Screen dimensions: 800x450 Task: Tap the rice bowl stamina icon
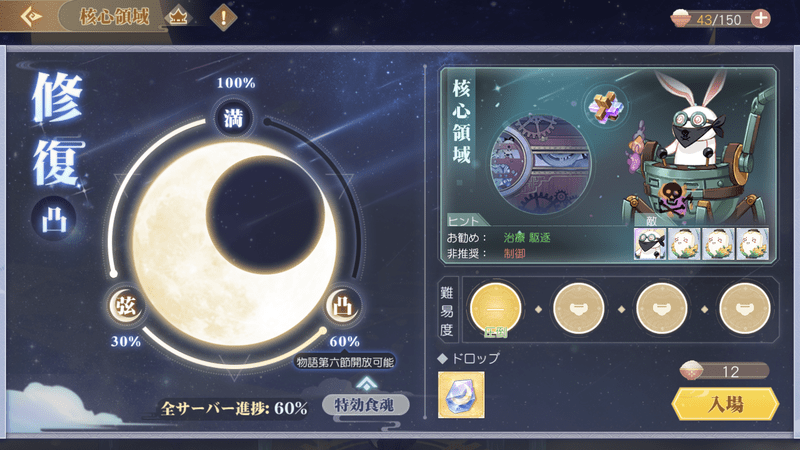tap(681, 18)
